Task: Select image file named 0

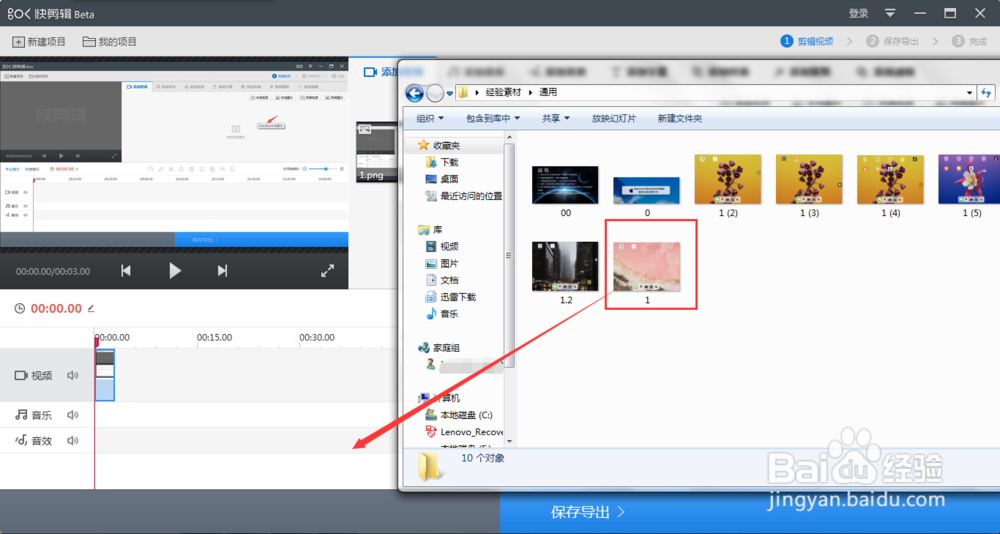Action: click(x=647, y=197)
